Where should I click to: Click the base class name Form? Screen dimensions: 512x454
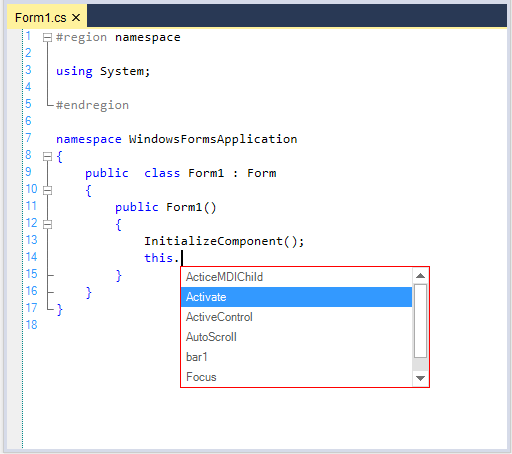point(262,173)
